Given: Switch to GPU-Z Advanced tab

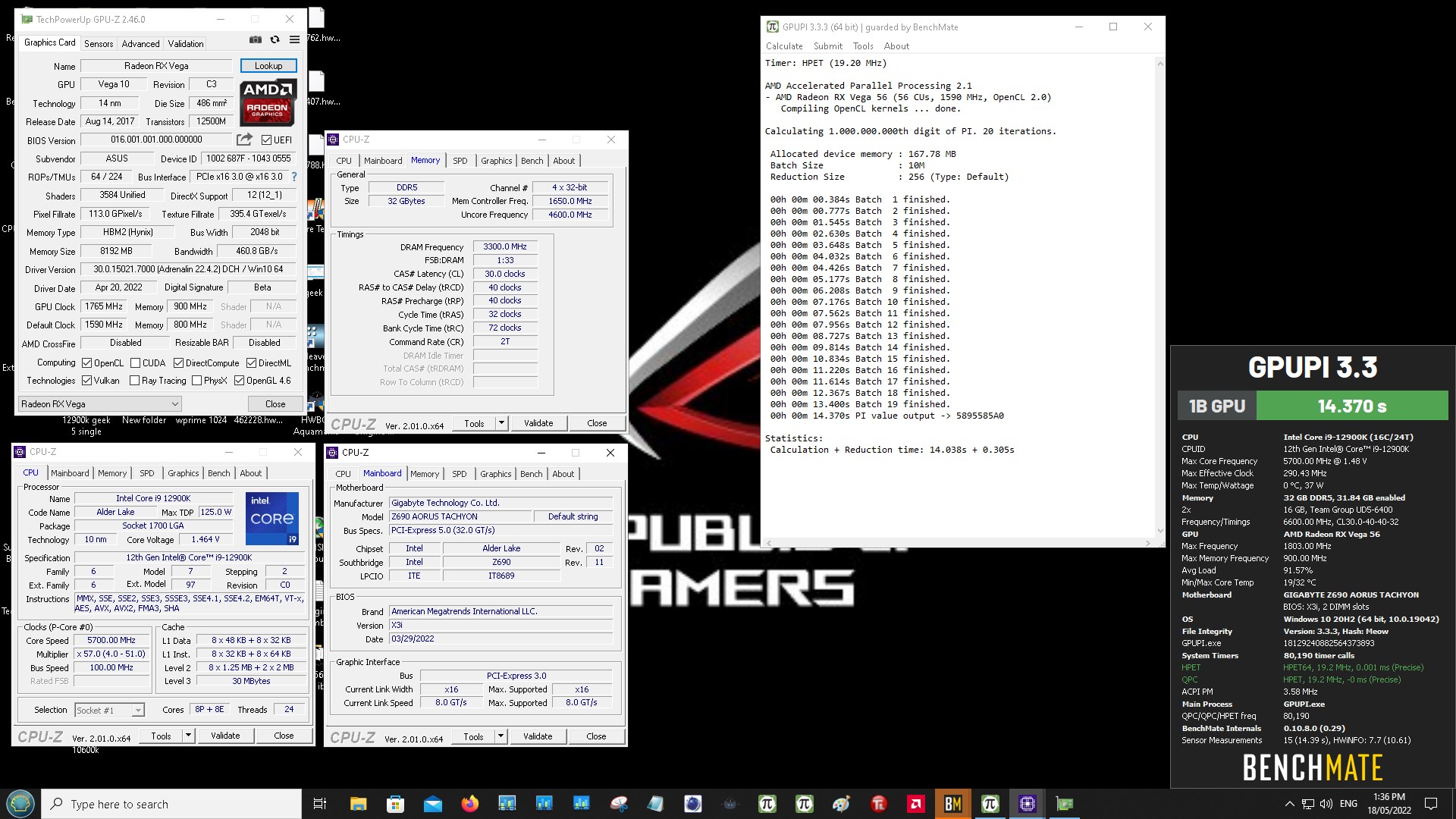Looking at the screenshot, I should [140, 44].
